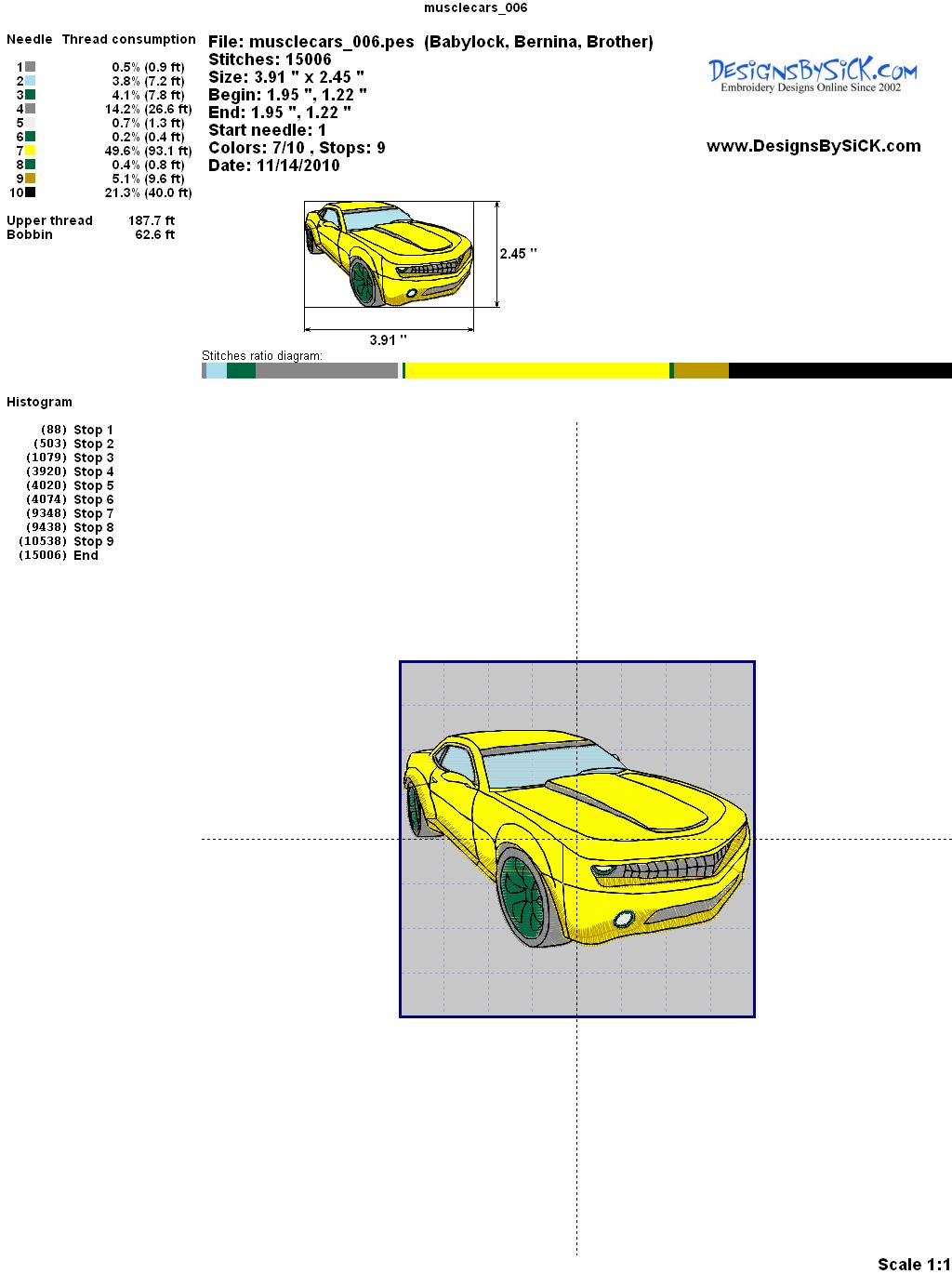Select needle 10 black color swatch
Viewport: 952px width, 1274px height.
point(31,192)
